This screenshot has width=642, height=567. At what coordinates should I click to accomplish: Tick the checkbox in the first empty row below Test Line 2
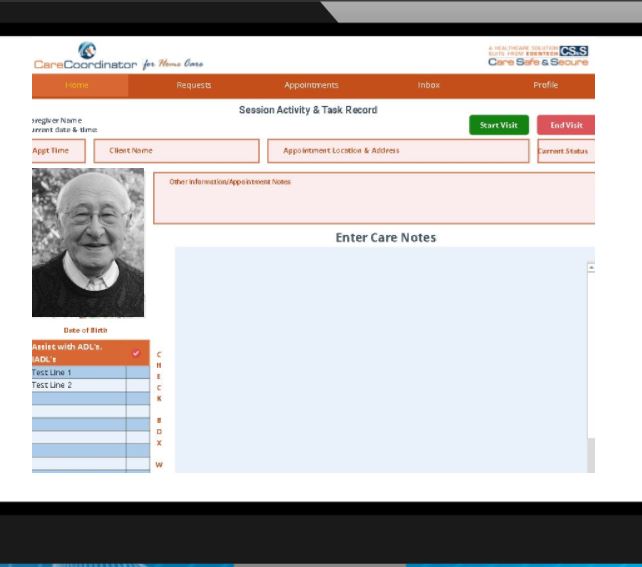pyautogui.click(x=137, y=398)
